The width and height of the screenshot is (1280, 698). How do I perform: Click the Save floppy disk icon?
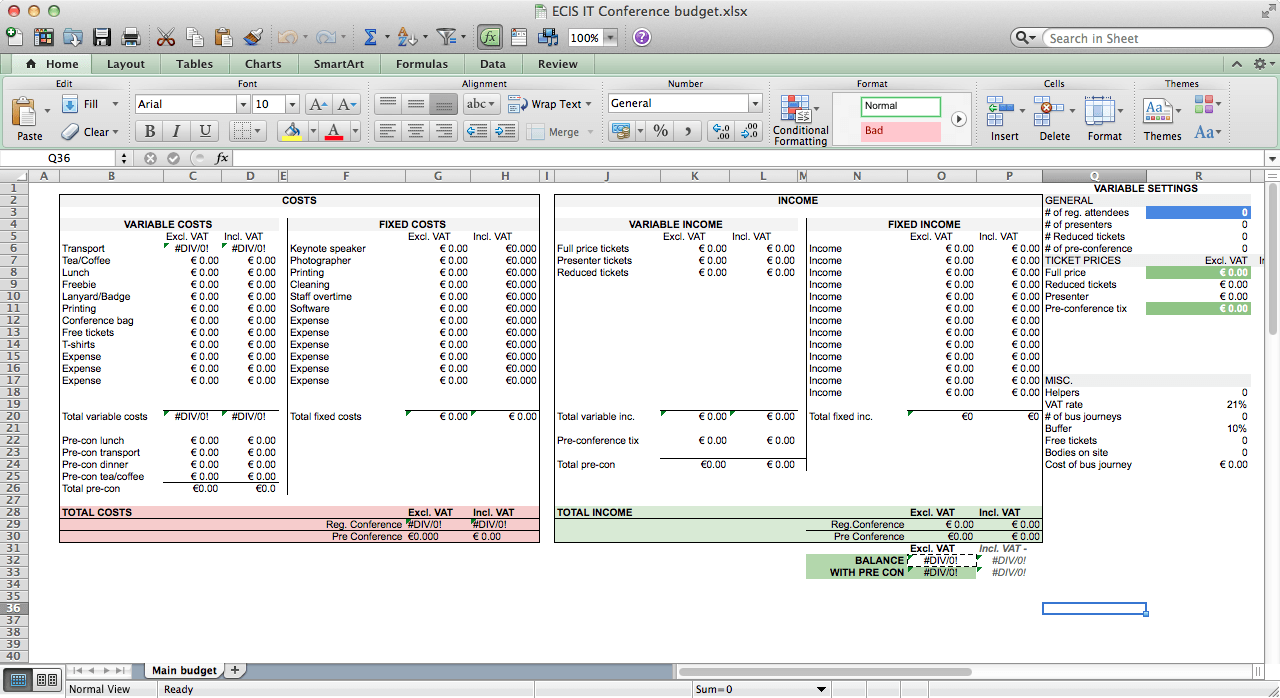[102, 38]
